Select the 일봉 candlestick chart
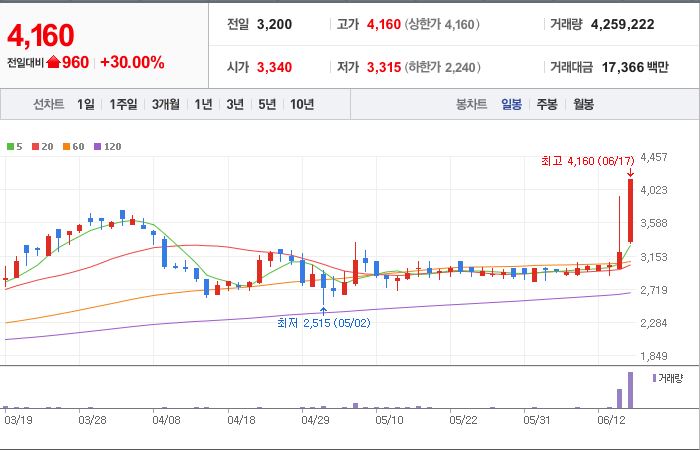The image size is (700, 450). point(511,104)
